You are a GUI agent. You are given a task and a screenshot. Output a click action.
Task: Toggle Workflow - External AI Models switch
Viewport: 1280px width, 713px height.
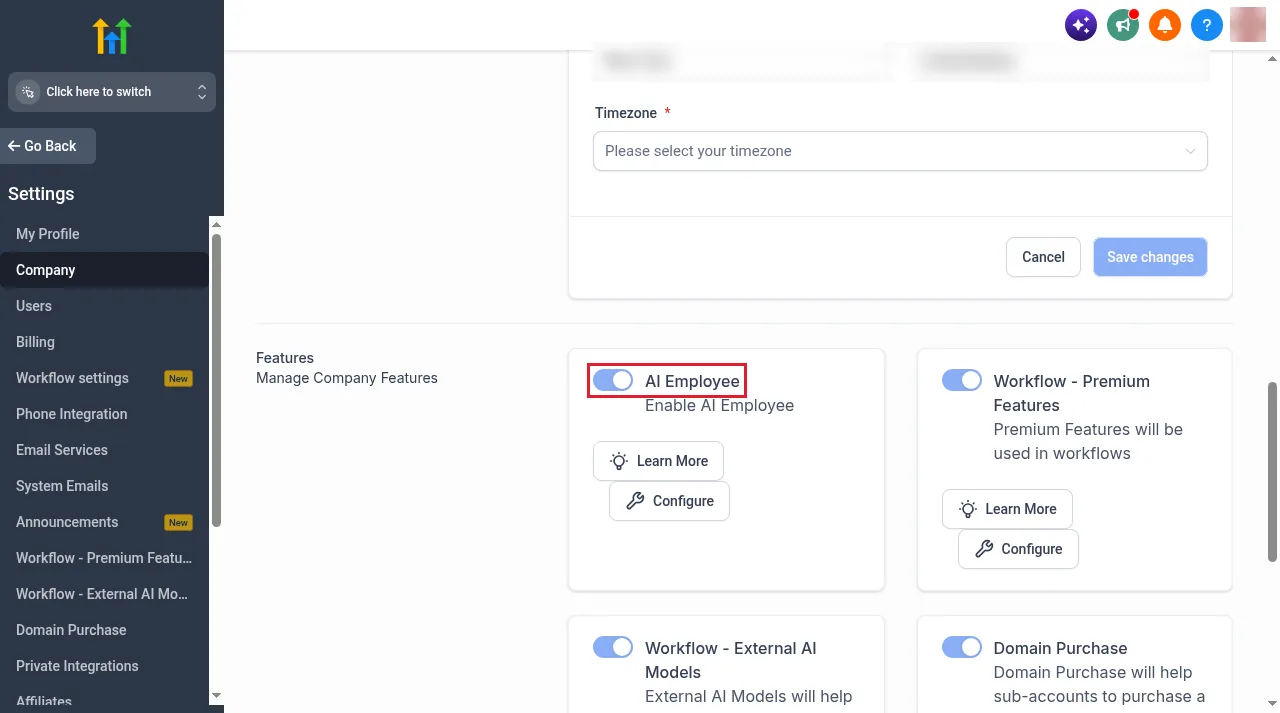click(x=613, y=647)
